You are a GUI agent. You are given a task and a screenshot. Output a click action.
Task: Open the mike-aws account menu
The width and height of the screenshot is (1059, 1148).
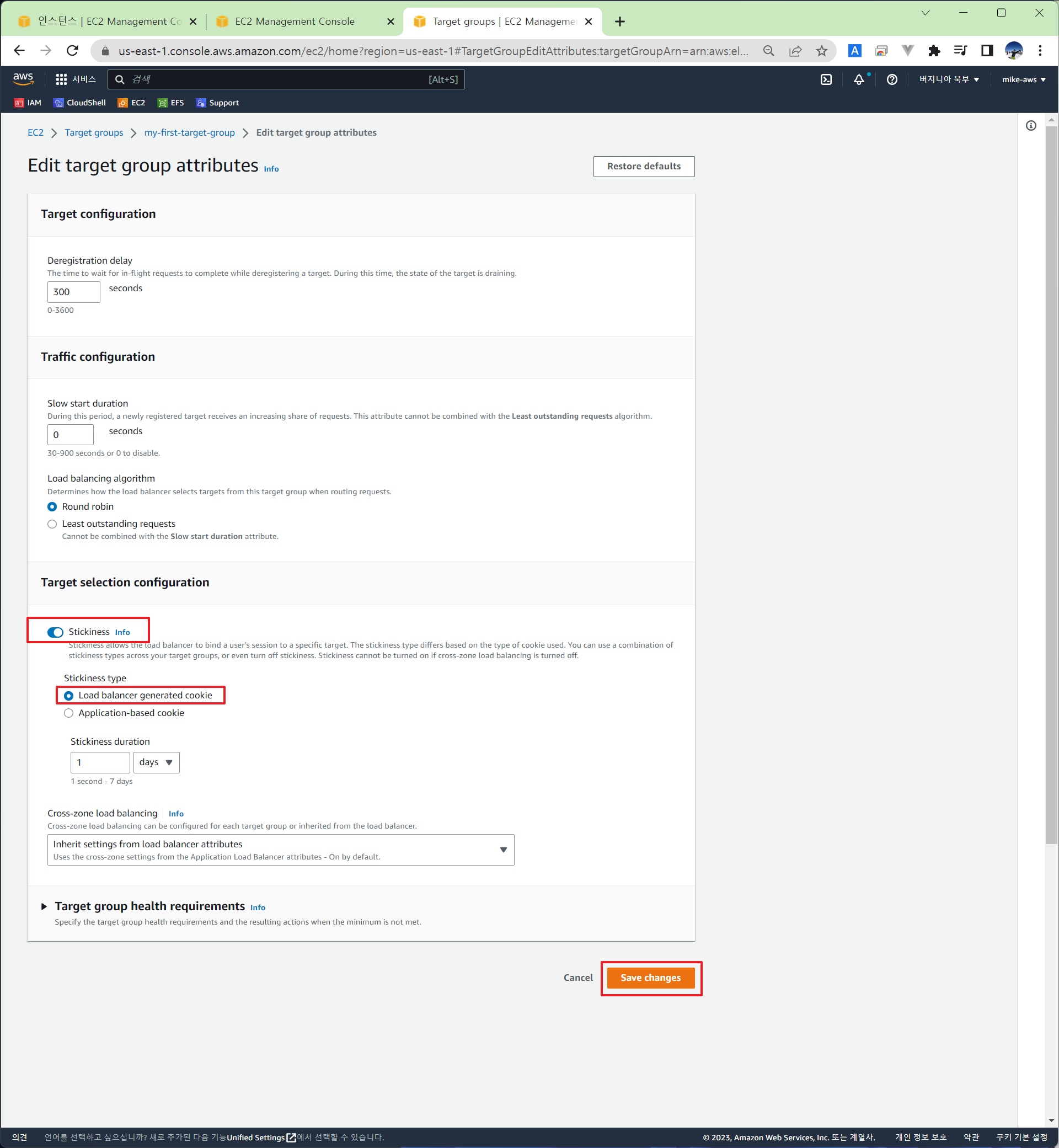[x=1024, y=79]
